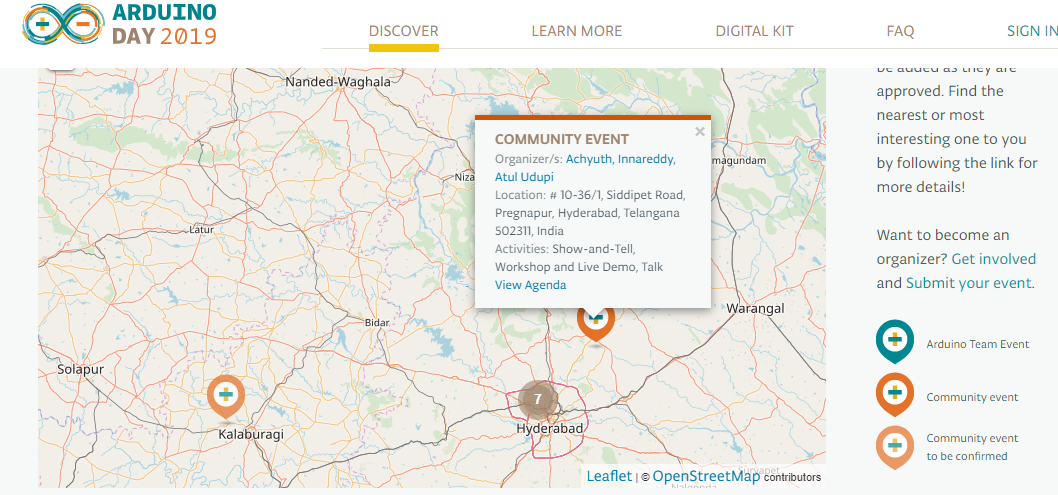Viewport: 1058px width, 495px height.
Task: Click the orange map pin below the popup
Action: pos(596,324)
